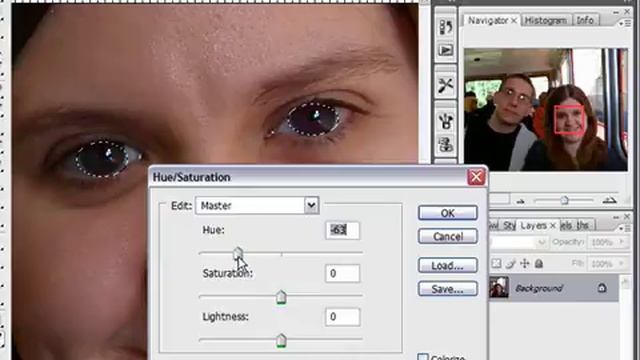Viewport: 640px width, 360px height.
Task: Click the Saturation slider handle
Action: pyautogui.click(x=281, y=297)
